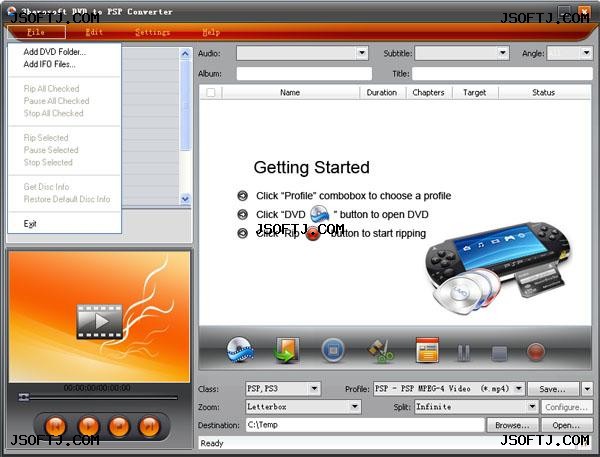The width and height of the screenshot is (600, 457).
Task: Expand the Profile combobox PSP MPEG-4 Video
Action: [x=518, y=388]
